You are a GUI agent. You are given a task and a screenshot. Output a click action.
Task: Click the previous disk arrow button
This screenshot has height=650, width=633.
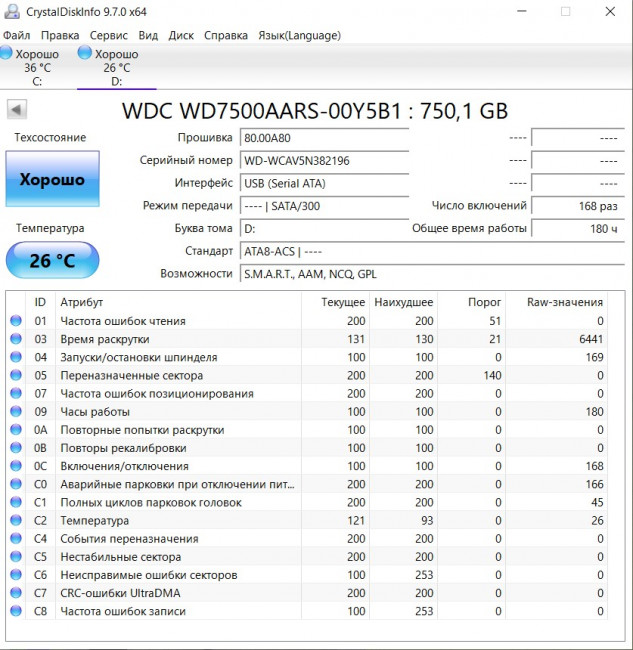[17, 110]
